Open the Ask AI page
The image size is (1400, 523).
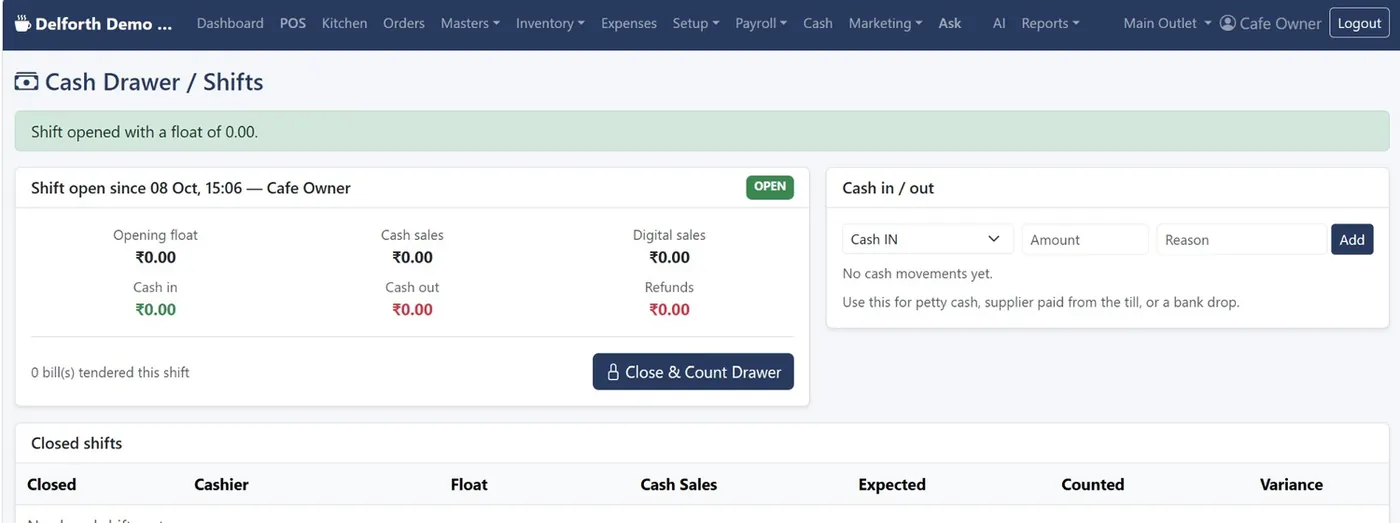pos(972,23)
